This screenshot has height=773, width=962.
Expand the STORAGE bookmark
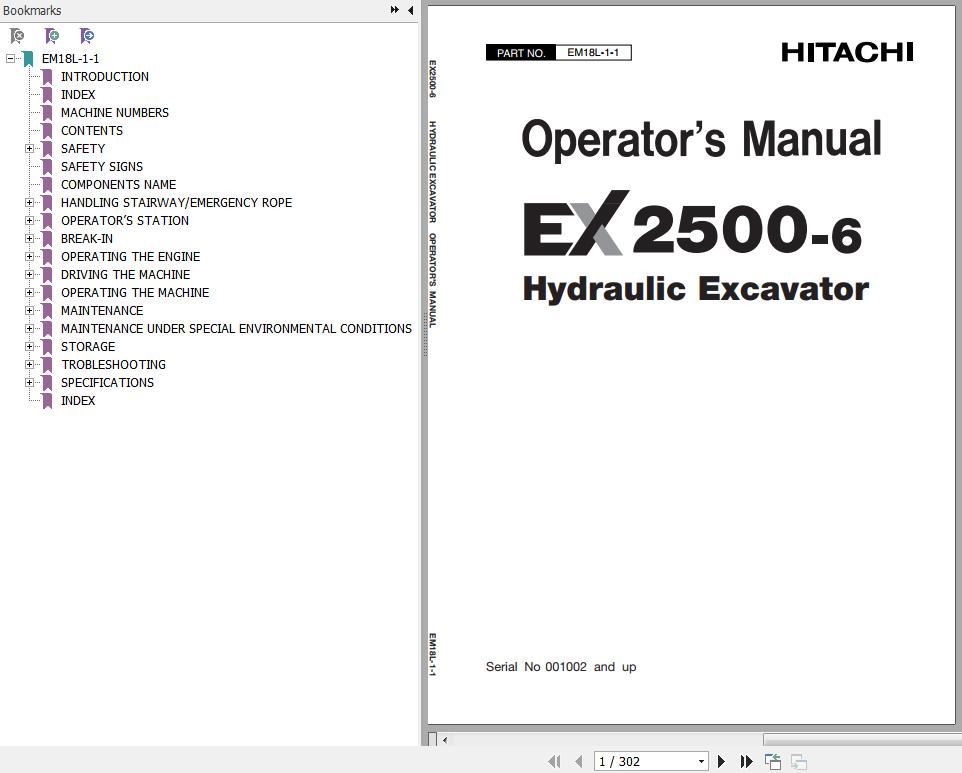coord(29,347)
